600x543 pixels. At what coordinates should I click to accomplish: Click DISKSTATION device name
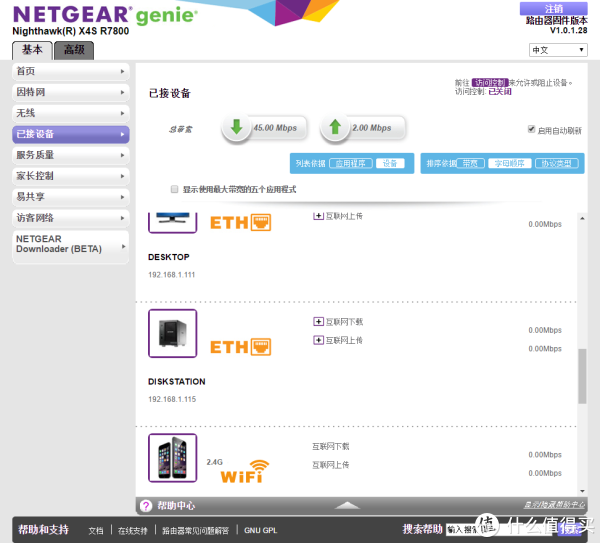(x=177, y=382)
